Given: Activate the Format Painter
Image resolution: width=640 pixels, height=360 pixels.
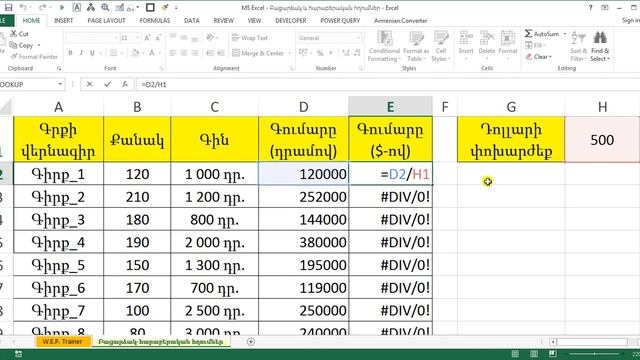Looking at the screenshot, I should tap(34, 57).
